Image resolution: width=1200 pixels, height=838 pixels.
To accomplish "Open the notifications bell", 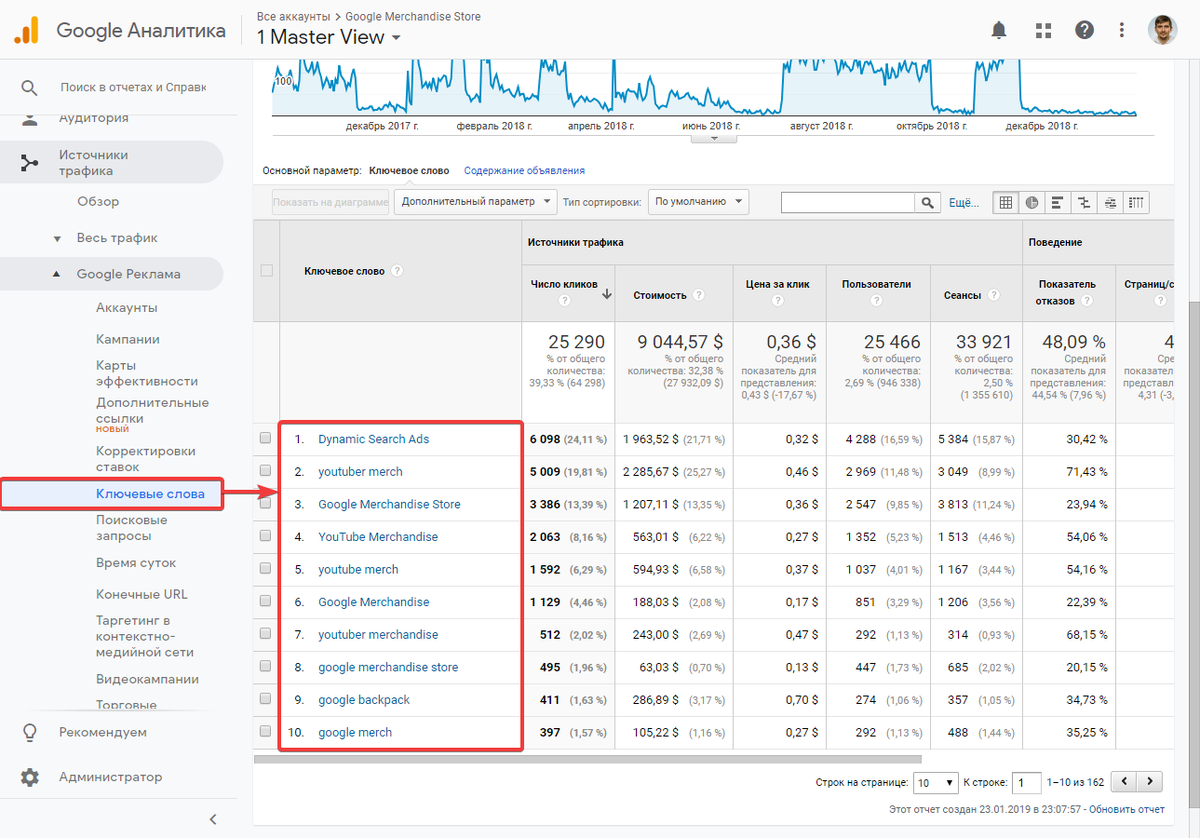I will coord(998,30).
